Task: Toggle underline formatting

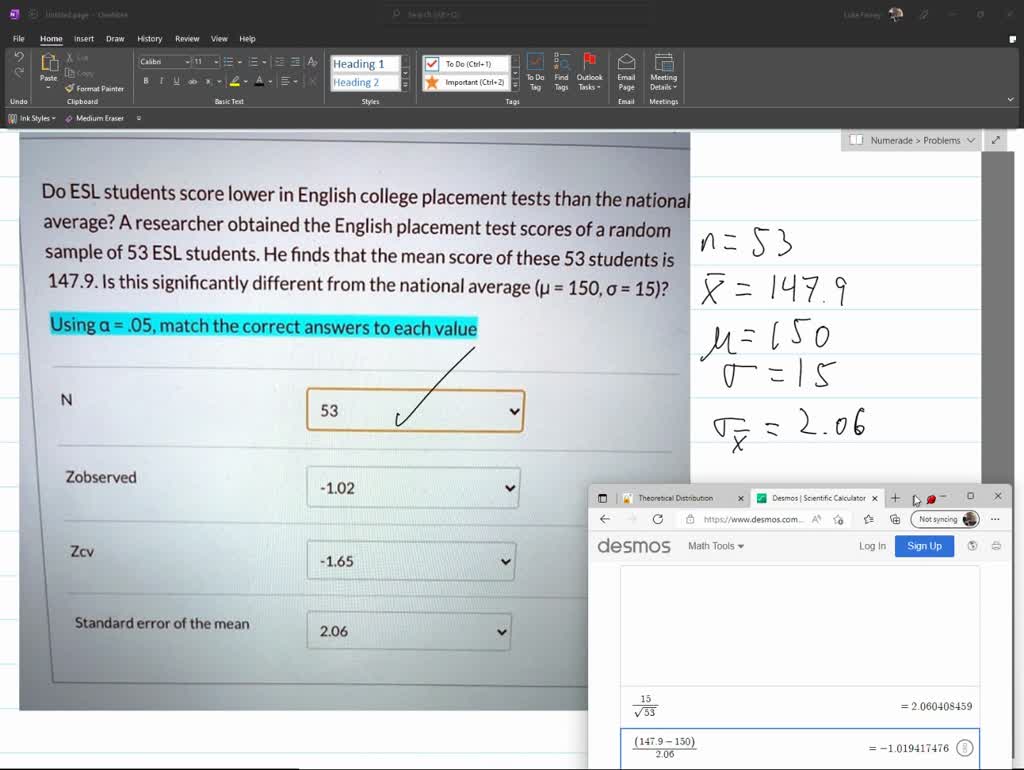Action: (176, 81)
